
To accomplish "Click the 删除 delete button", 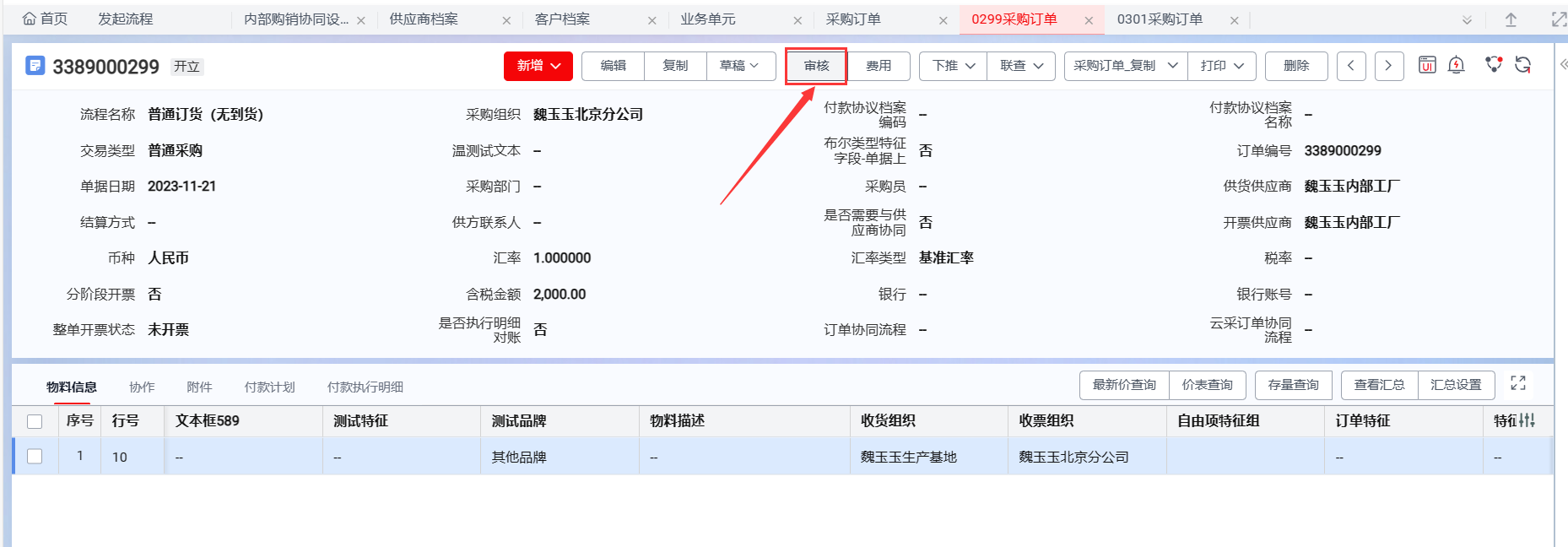I will coord(1296,66).
